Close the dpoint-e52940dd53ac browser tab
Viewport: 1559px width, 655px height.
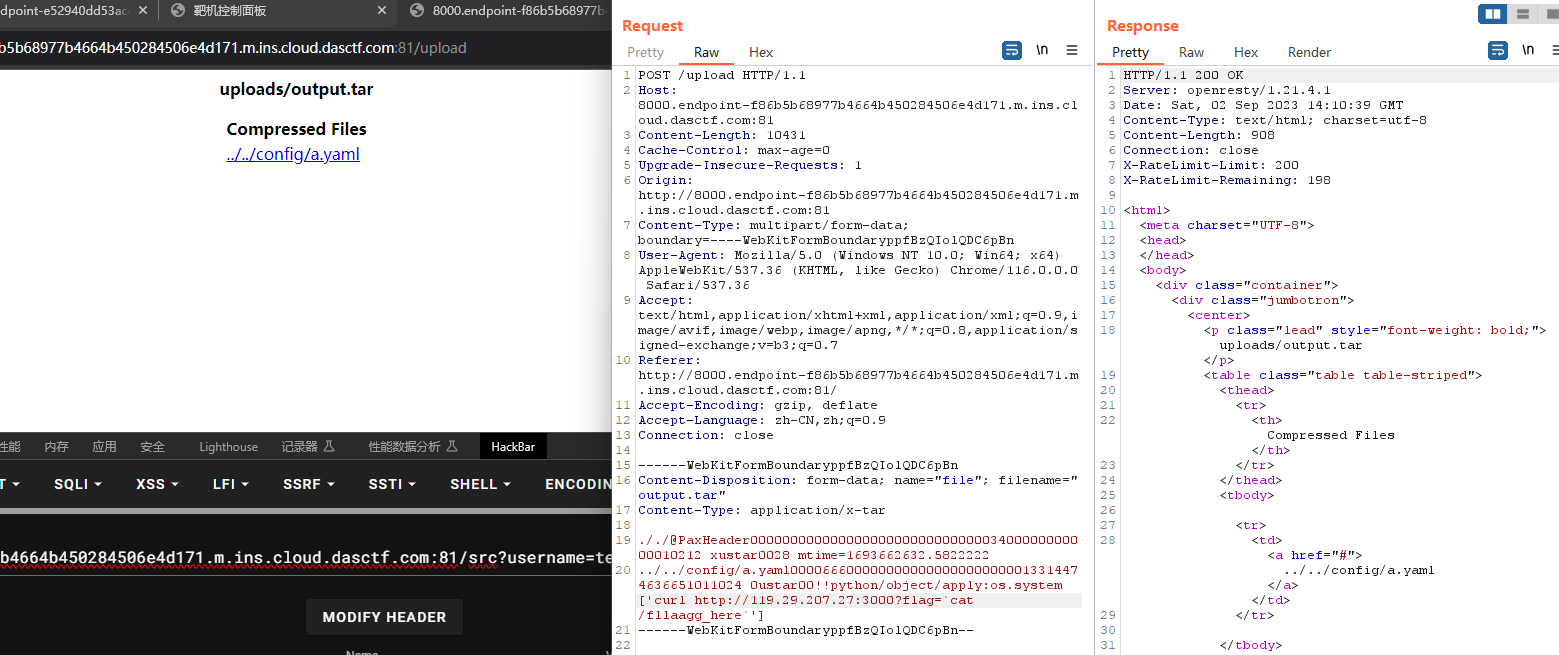pos(143,11)
